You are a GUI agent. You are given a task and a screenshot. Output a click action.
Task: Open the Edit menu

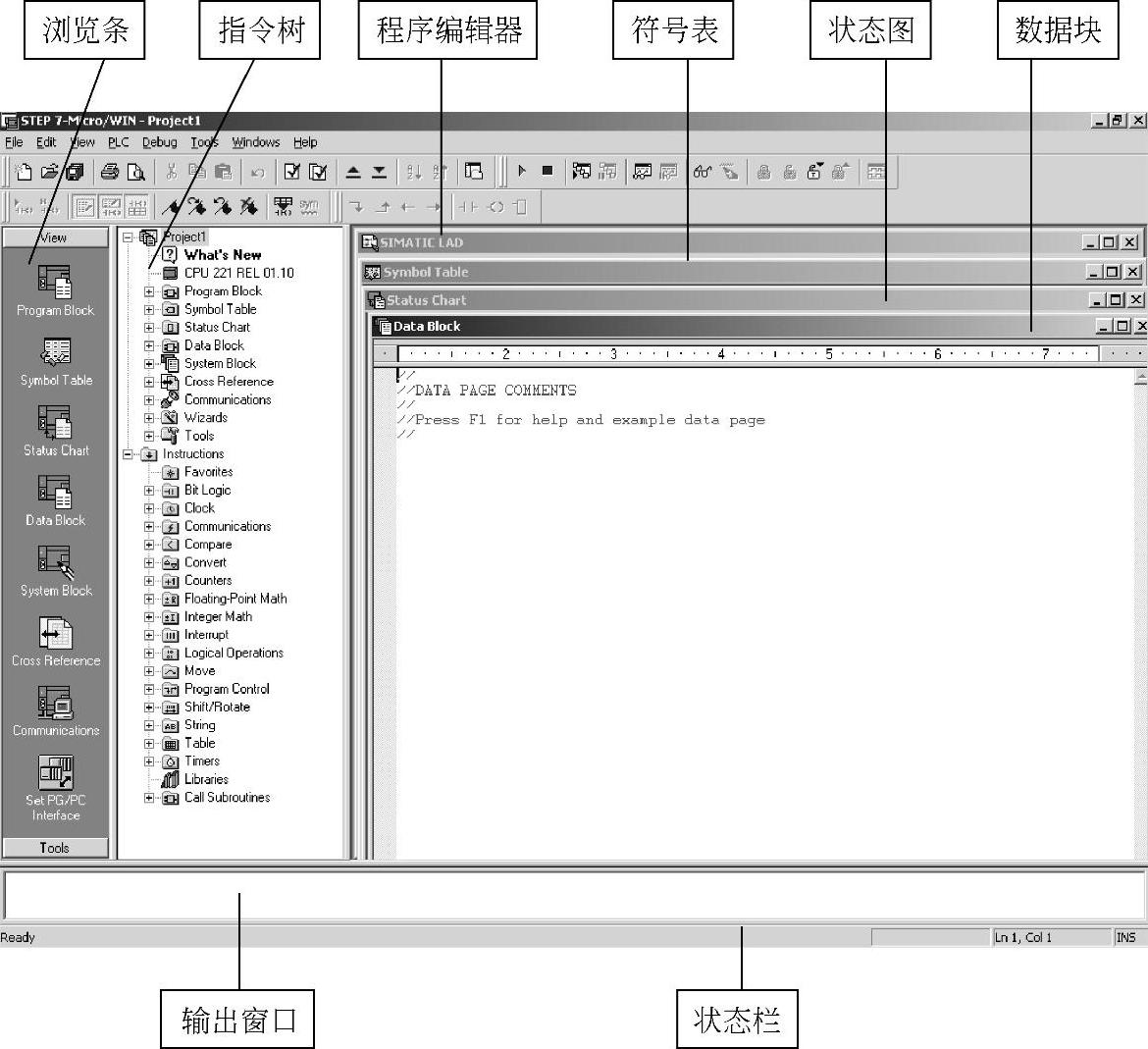pyautogui.click(x=46, y=142)
